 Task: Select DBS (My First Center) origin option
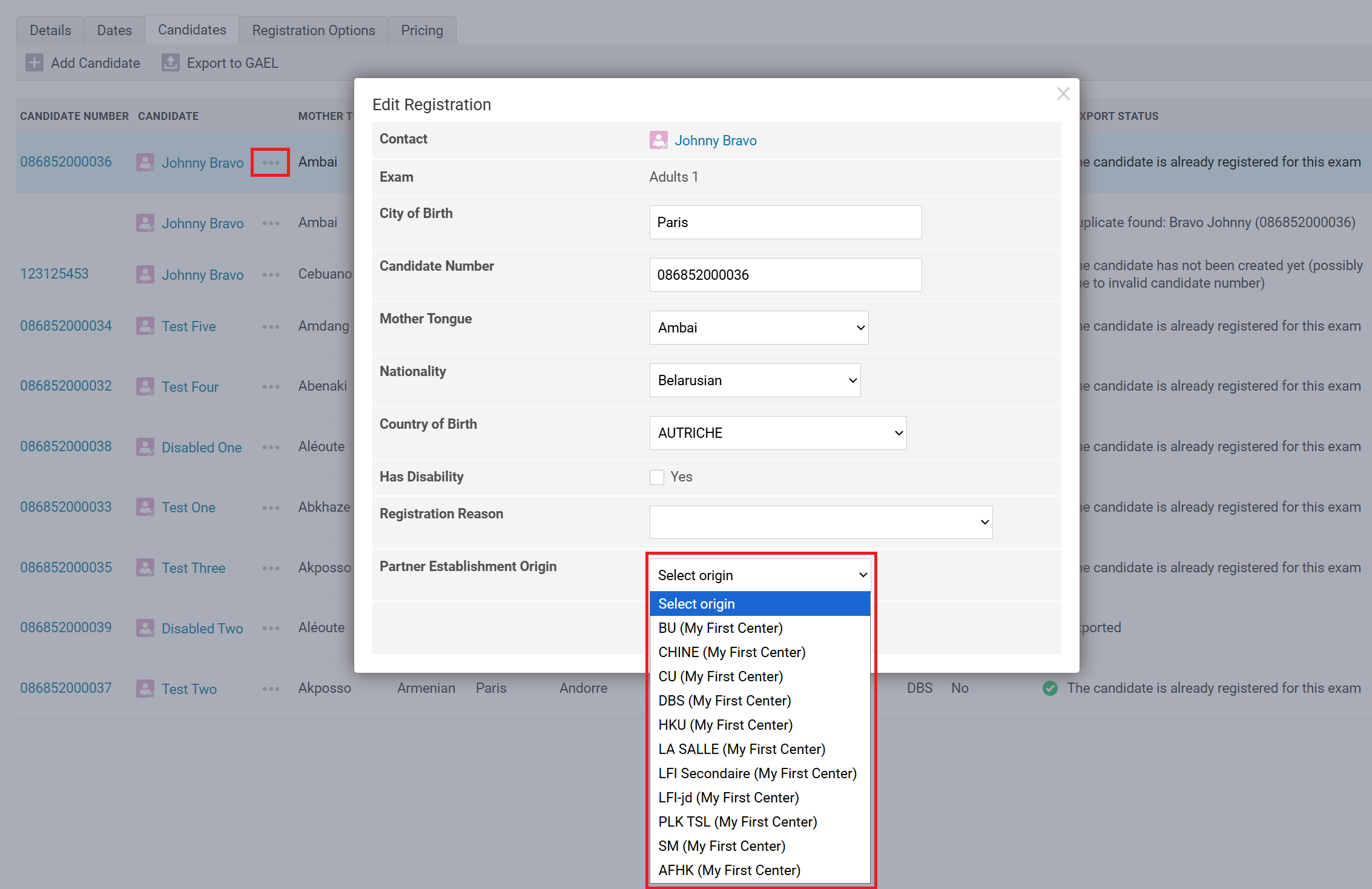tap(725, 701)
